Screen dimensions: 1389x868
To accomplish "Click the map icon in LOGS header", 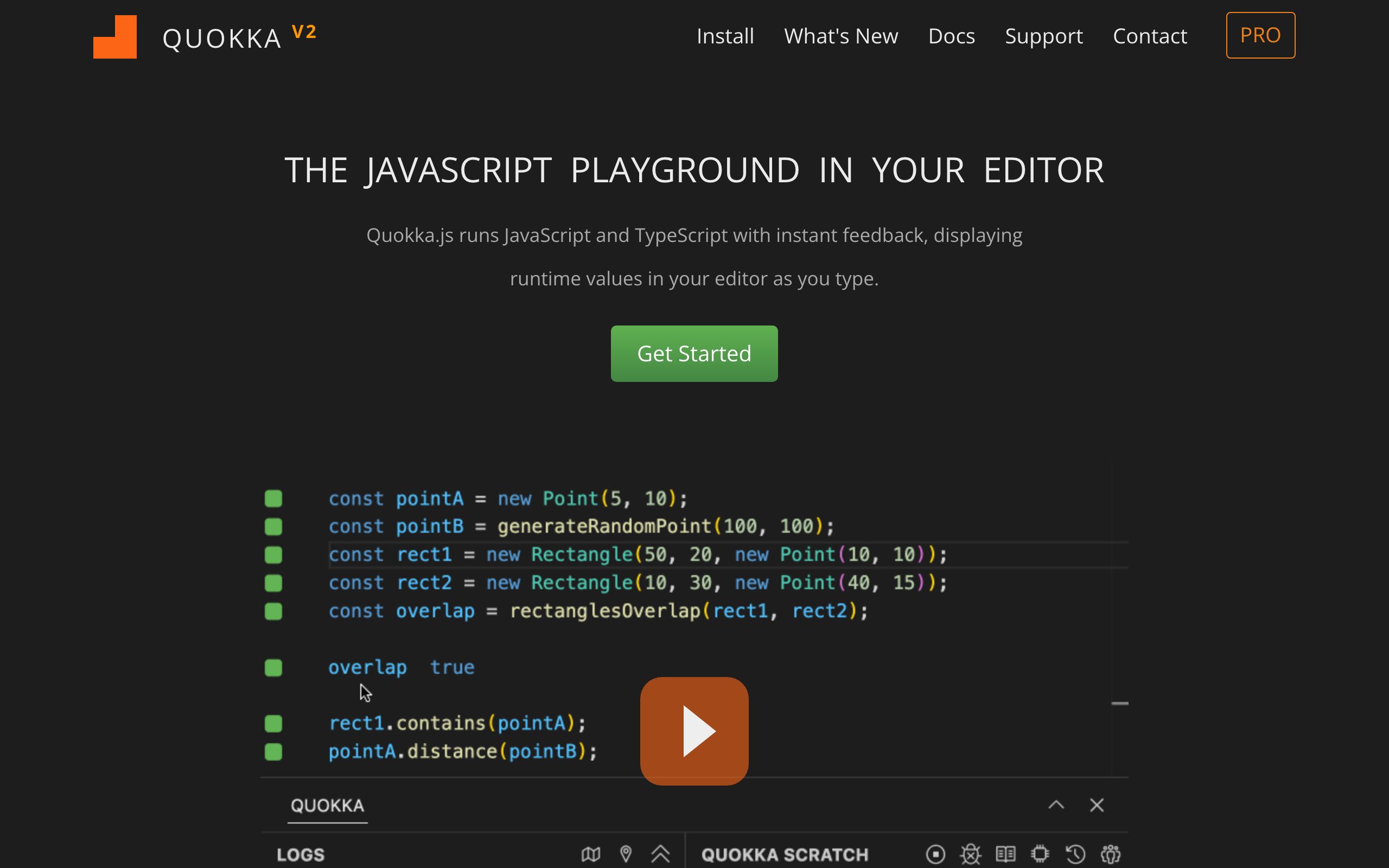I will point(591,854).
